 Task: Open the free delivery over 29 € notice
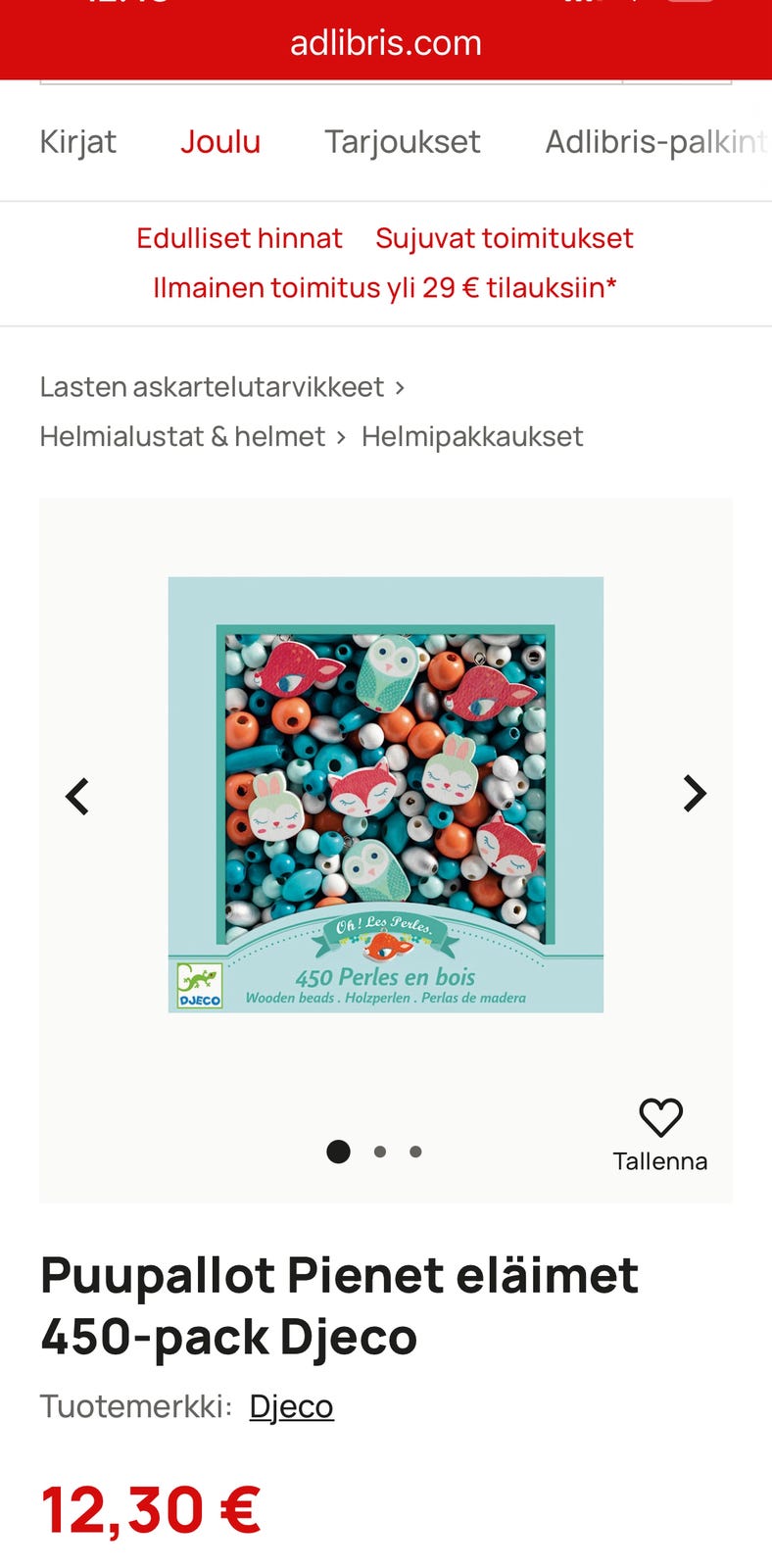(x=385, y=287)
